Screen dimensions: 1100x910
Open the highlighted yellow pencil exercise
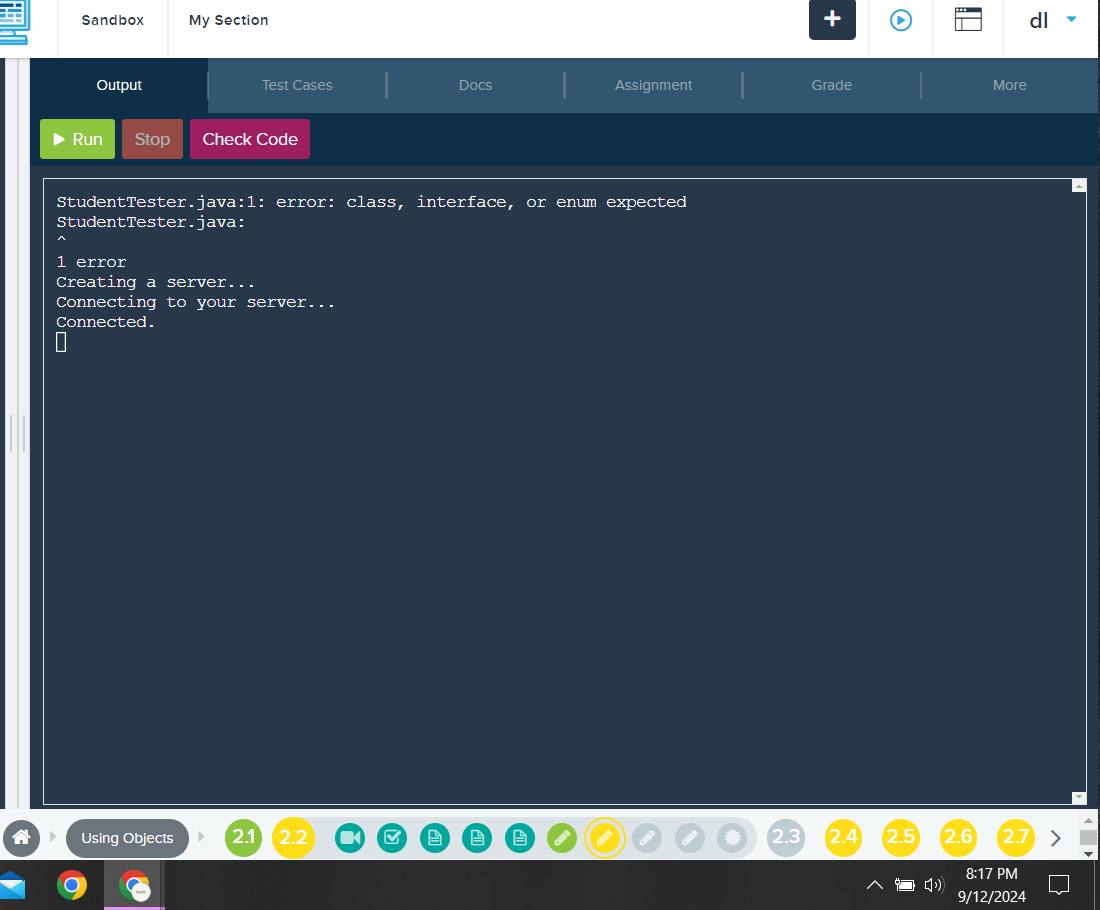pos(605,838)
